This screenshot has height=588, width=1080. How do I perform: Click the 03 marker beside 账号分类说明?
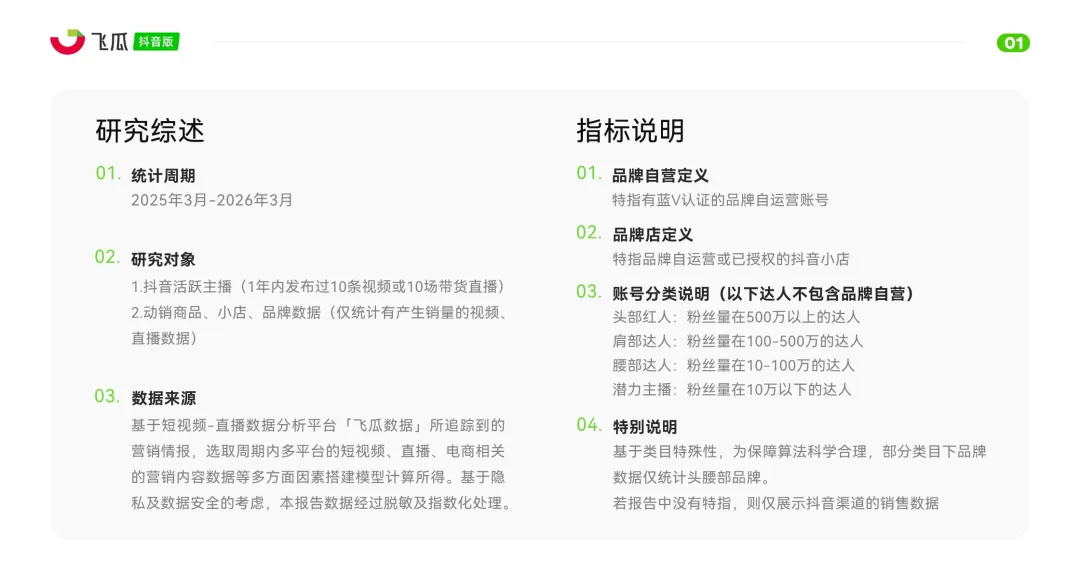(586, 294)
